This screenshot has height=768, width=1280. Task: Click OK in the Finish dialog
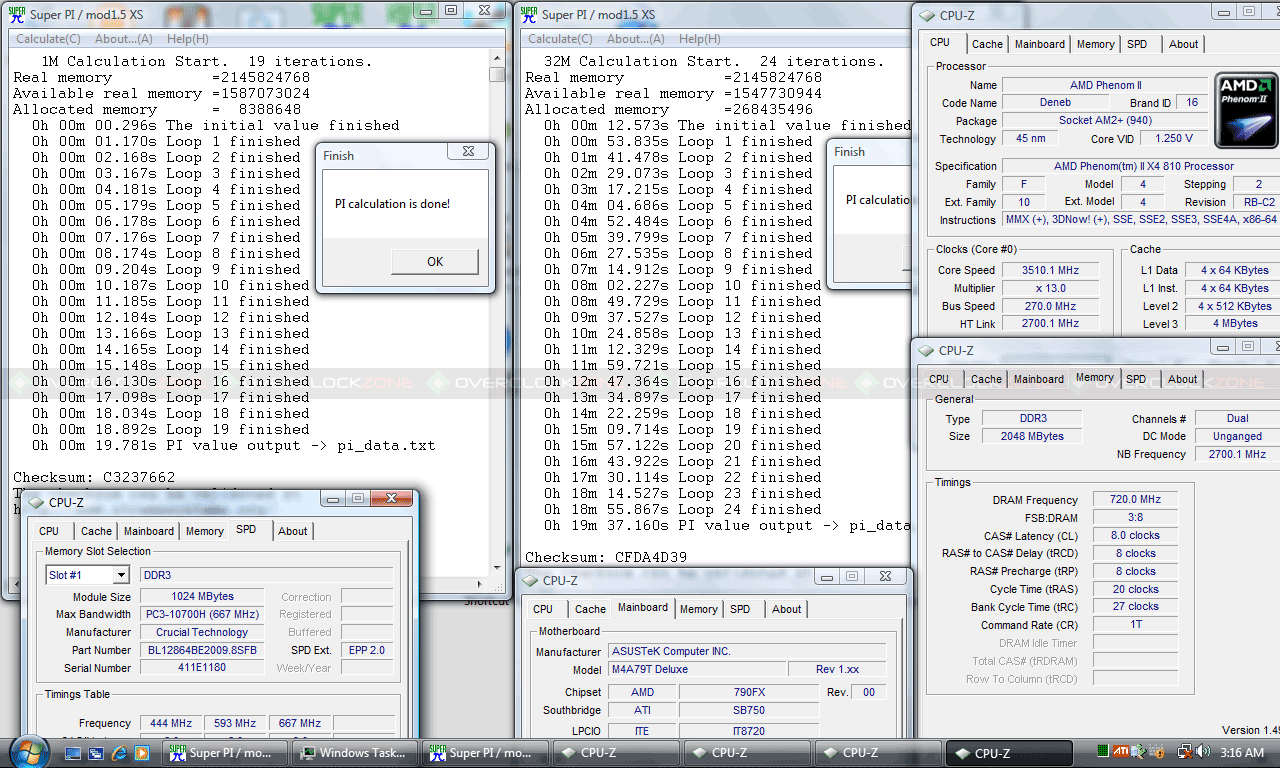pyautogui.click(x=435, y=261)
